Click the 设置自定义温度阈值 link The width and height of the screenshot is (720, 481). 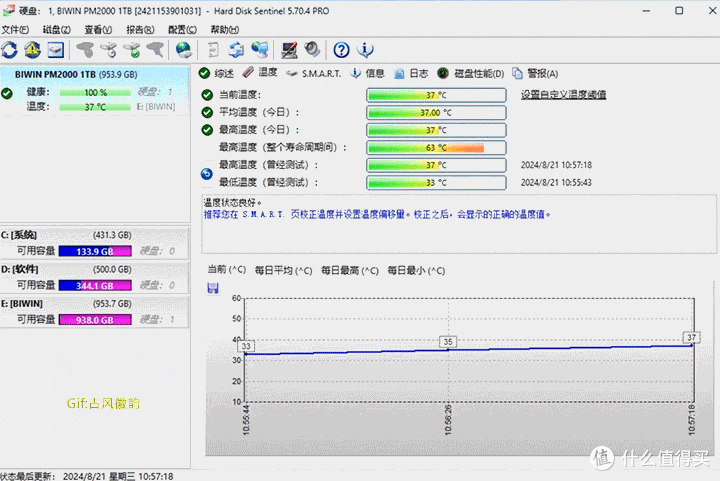(x=563, y=95)
